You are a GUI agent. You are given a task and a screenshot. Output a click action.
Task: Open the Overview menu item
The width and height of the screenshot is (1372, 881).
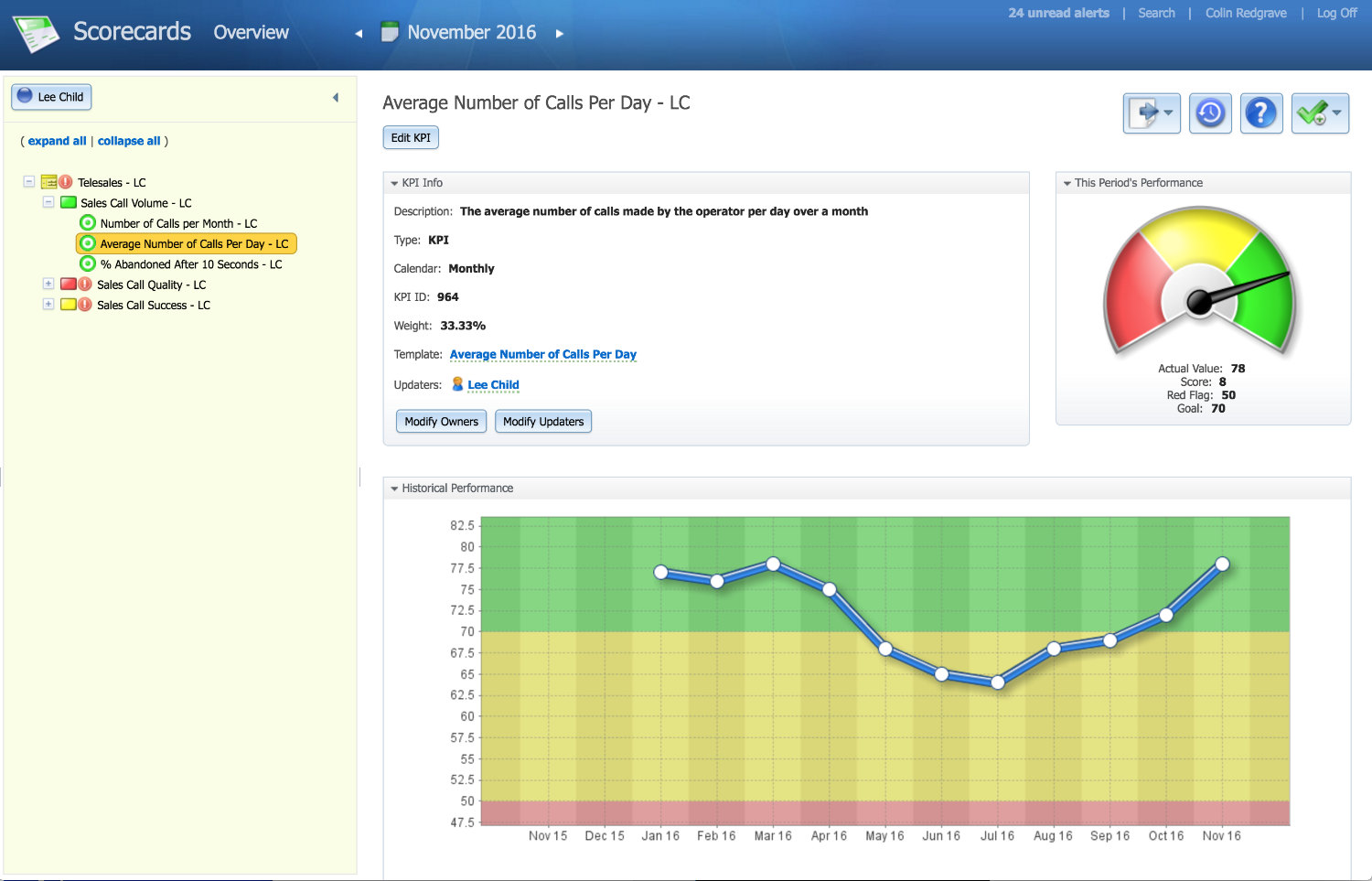[x=251, y=32]
